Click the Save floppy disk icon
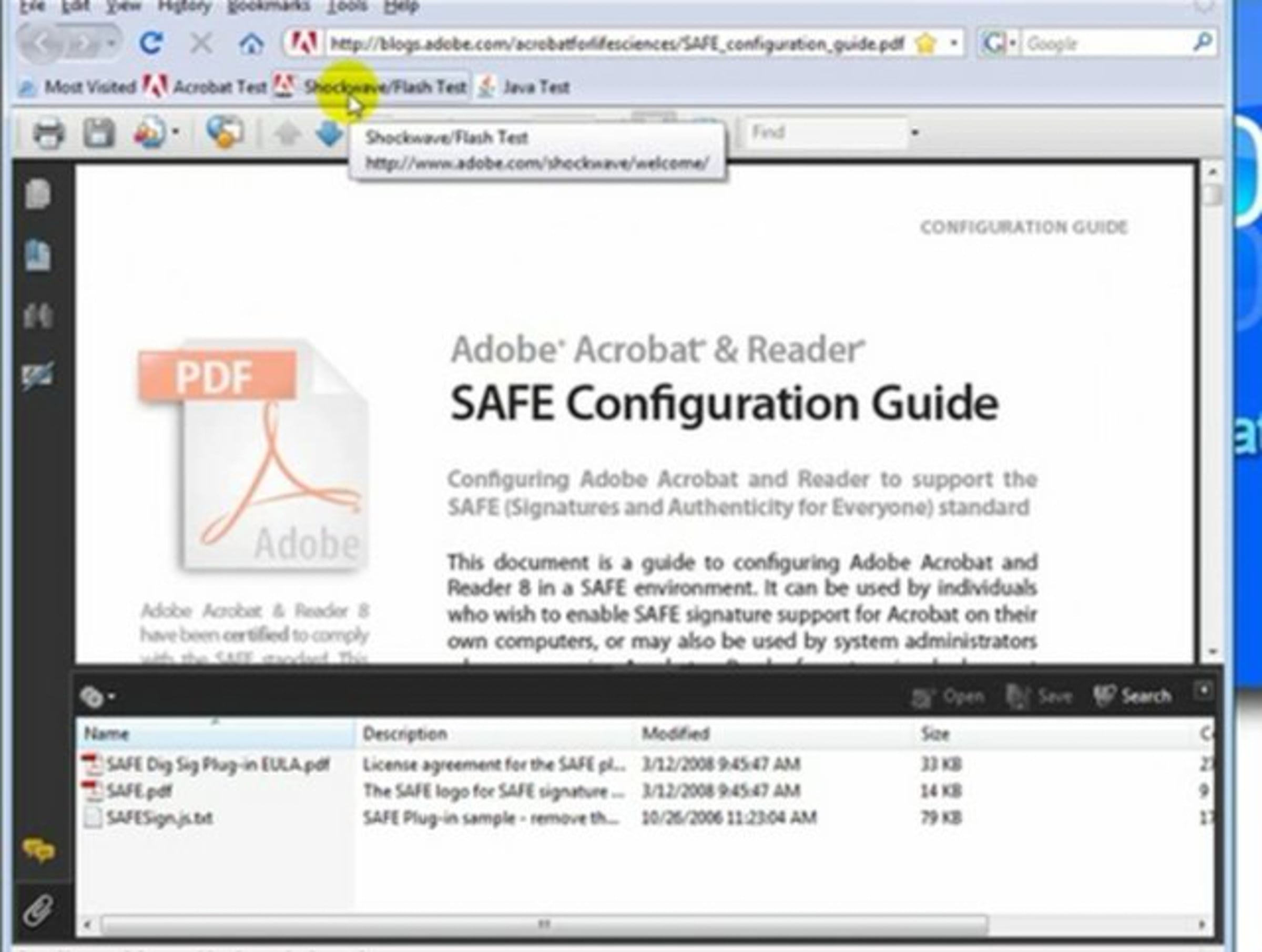The height and width of the screenshot is (952, 1262). click(x=99, y=134)
